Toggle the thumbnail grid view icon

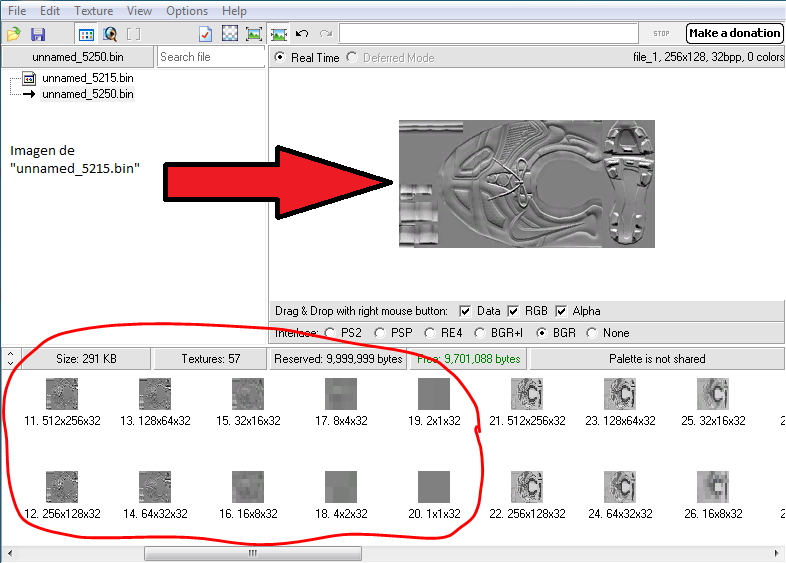[x=87, y=34]
